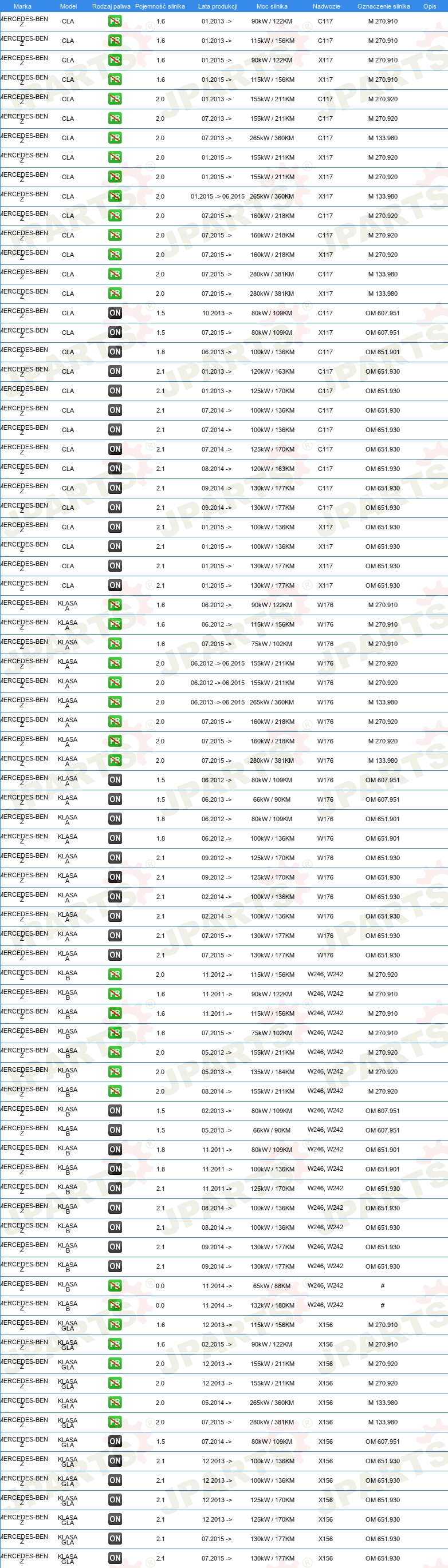This screenshot has height=1568, width=448.
Task: Click petrol icon for CLA 160kW X117 row
Action: click(115, 255)
